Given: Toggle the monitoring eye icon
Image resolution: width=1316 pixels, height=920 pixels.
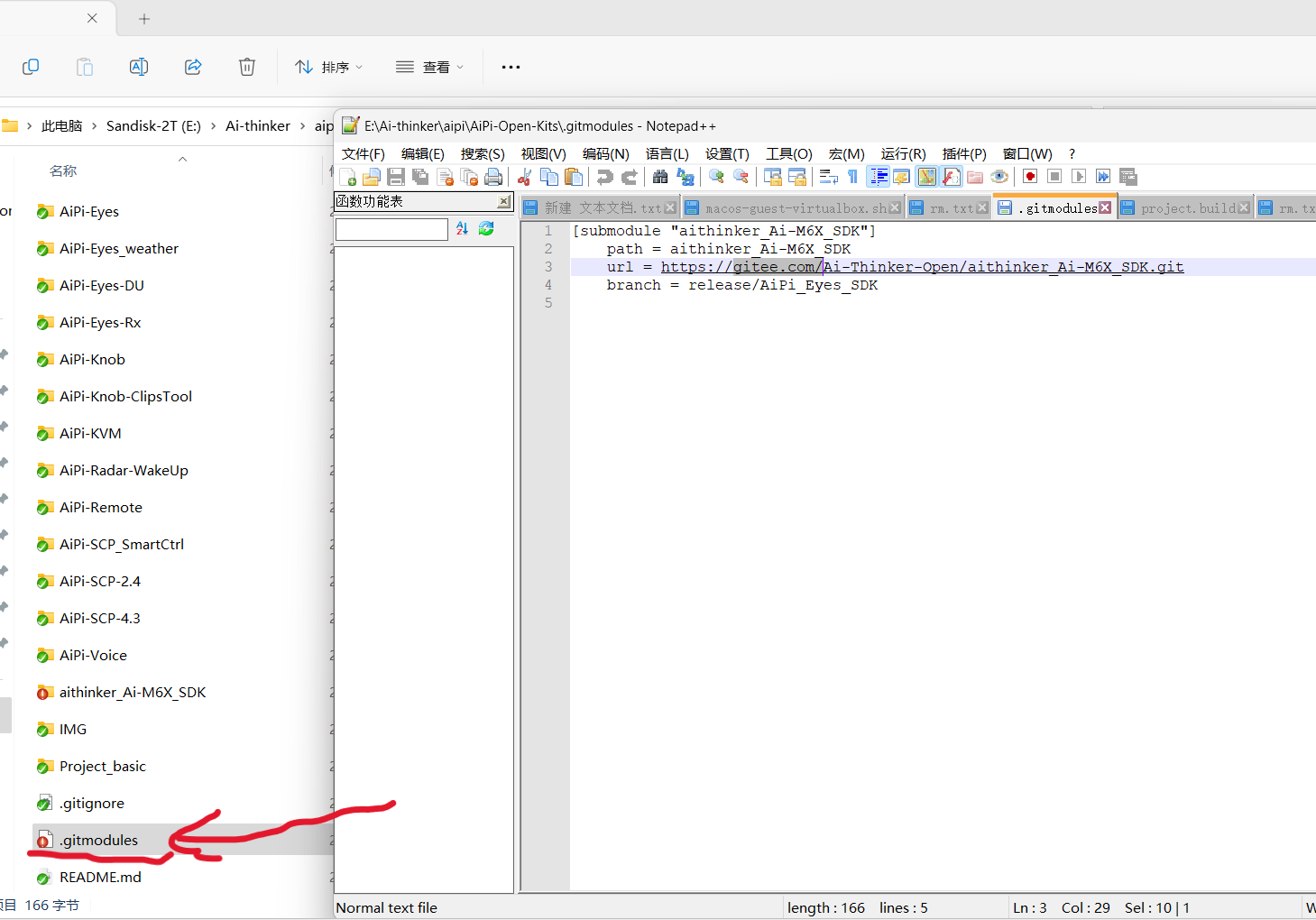Looking at the screenshot, I should coord(999,177).
